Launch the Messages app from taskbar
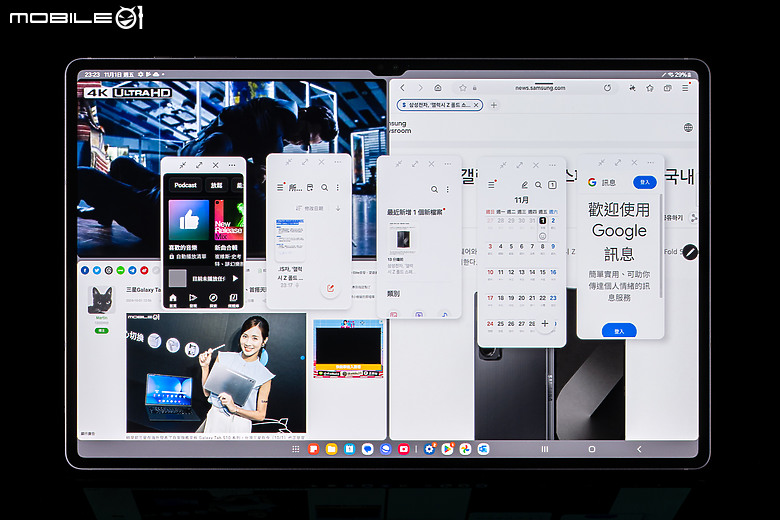 click(x=368, y=449)
